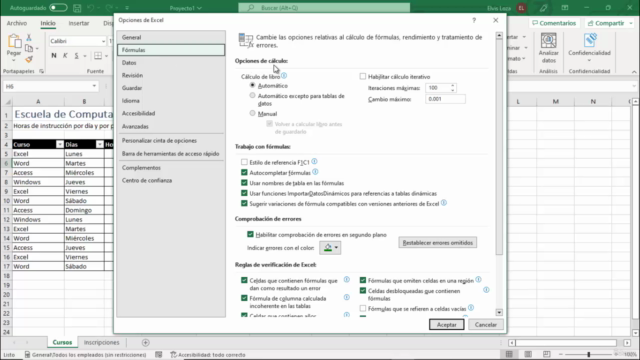640x360 pixels.
Task: Uncheck Habilitar comprobación de errores en segundo plano
Action: coord(250,234)
